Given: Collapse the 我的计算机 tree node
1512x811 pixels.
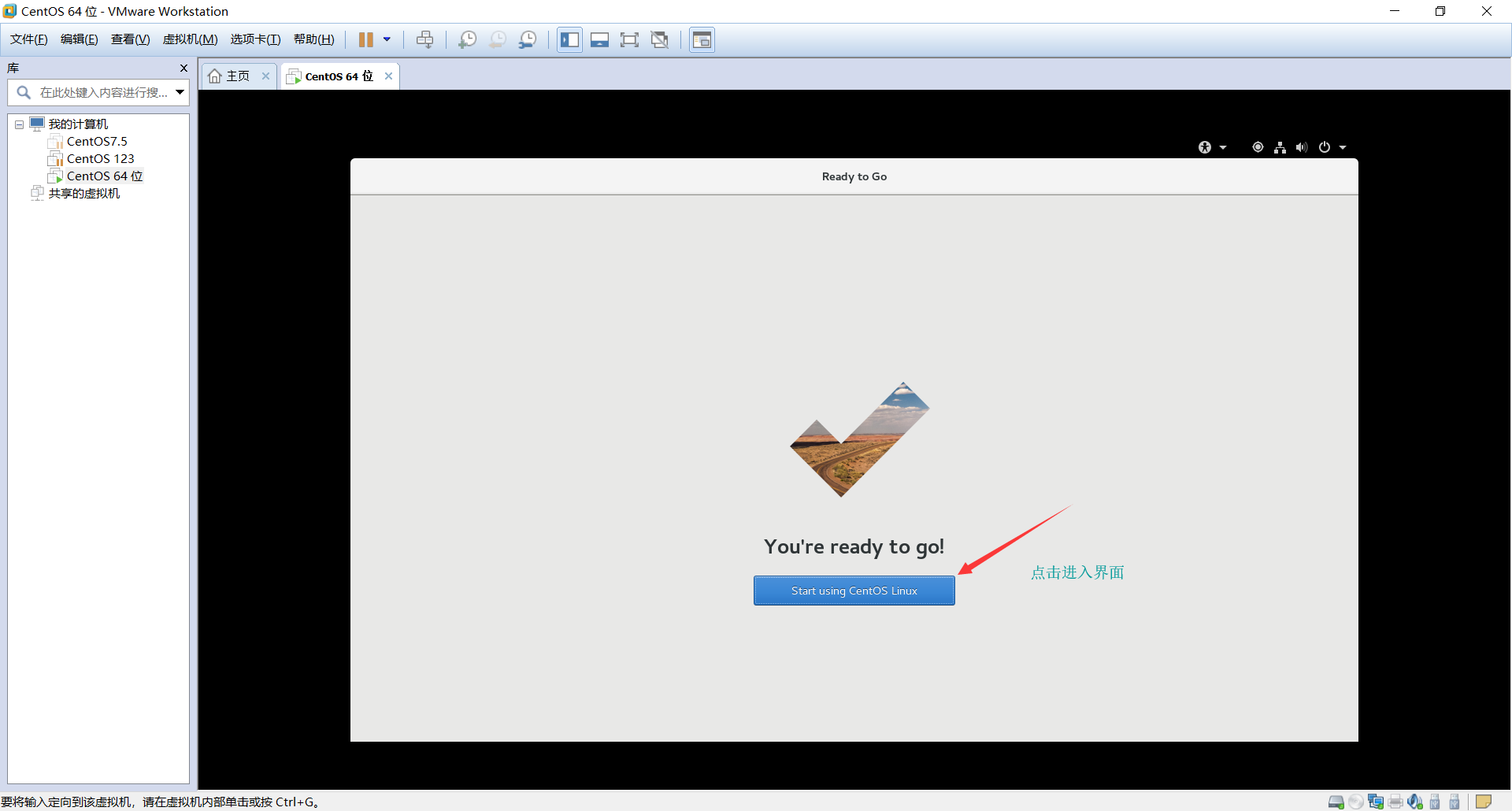Looking at the screenshot, I should coord(19,124).
